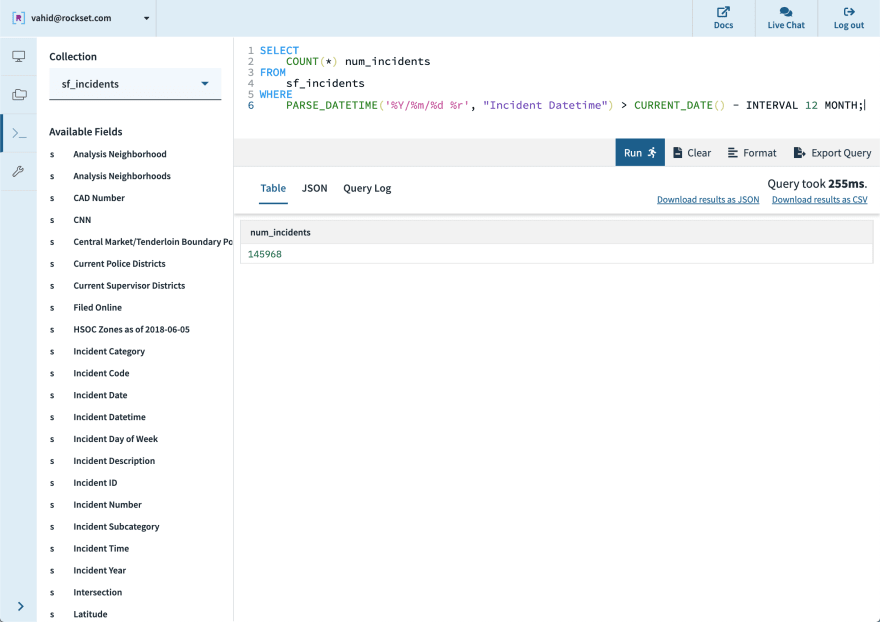
Task: Start a Live Chat session
Action: pyautogui.click(x=786, y=18)
